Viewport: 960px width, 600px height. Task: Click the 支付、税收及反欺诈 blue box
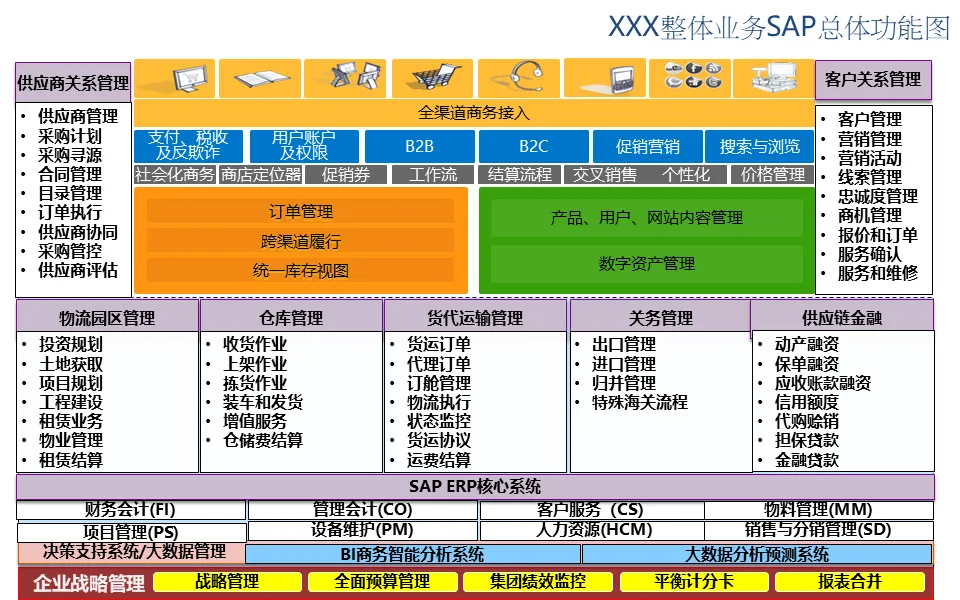click(x=188, y=146)
